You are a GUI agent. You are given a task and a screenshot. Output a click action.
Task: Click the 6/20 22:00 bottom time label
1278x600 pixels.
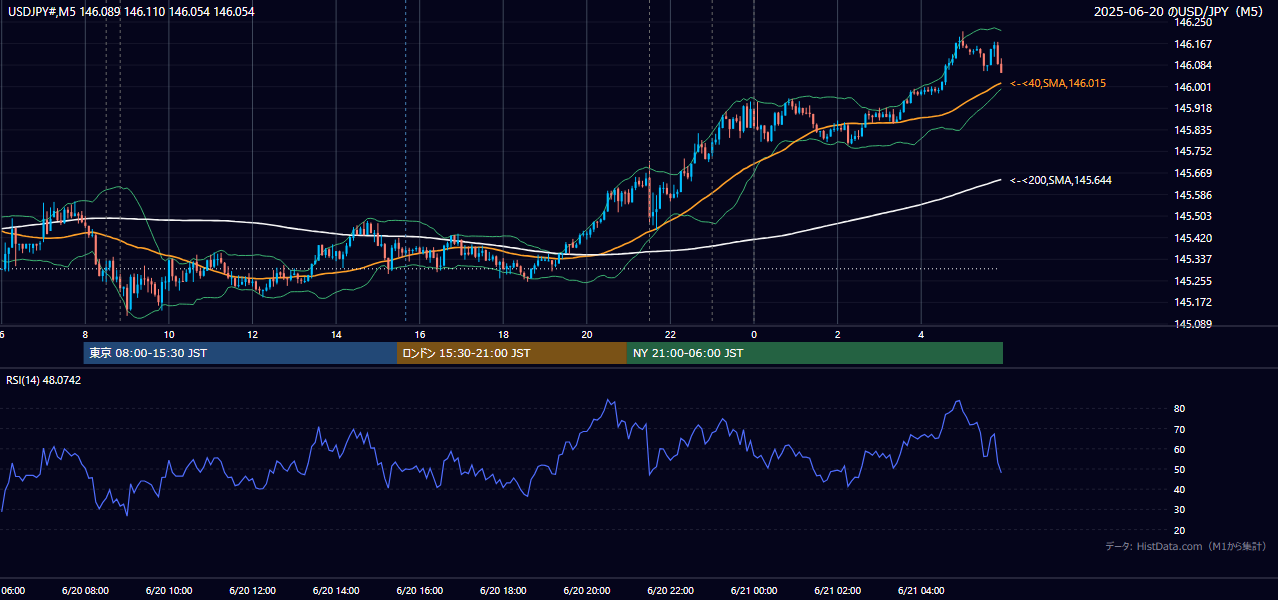(x=670, y=591)
